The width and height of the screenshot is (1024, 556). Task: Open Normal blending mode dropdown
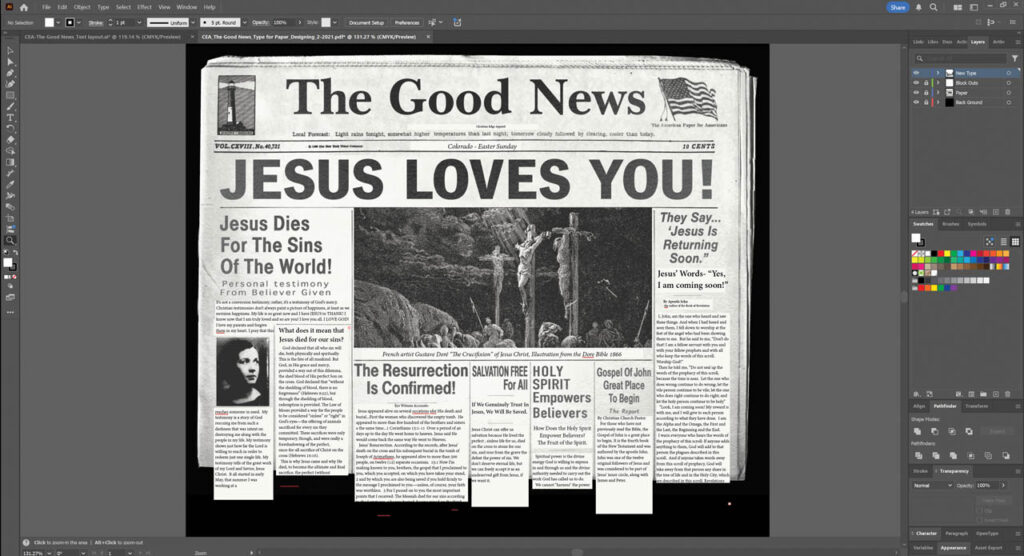coord(933,485)
